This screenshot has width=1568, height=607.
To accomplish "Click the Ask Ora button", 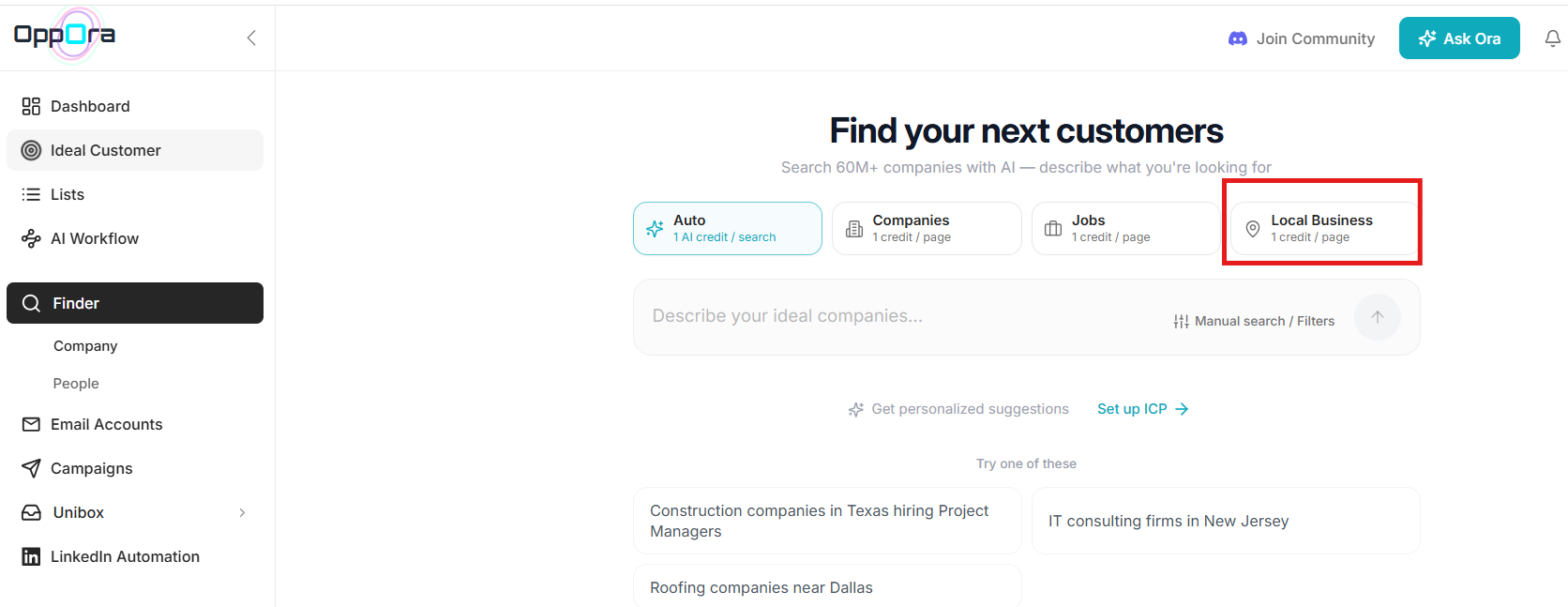I will (1459, 38).
